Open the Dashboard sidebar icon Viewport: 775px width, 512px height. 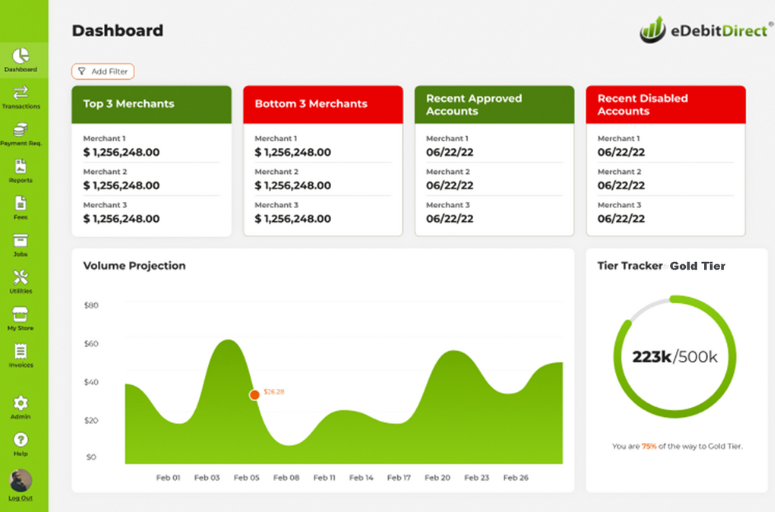pyautogui.click(x=21, y=57)
